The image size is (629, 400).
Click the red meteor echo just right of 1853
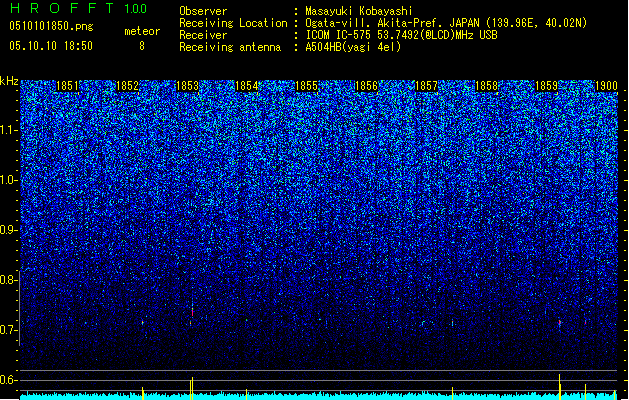pos(193,312)
